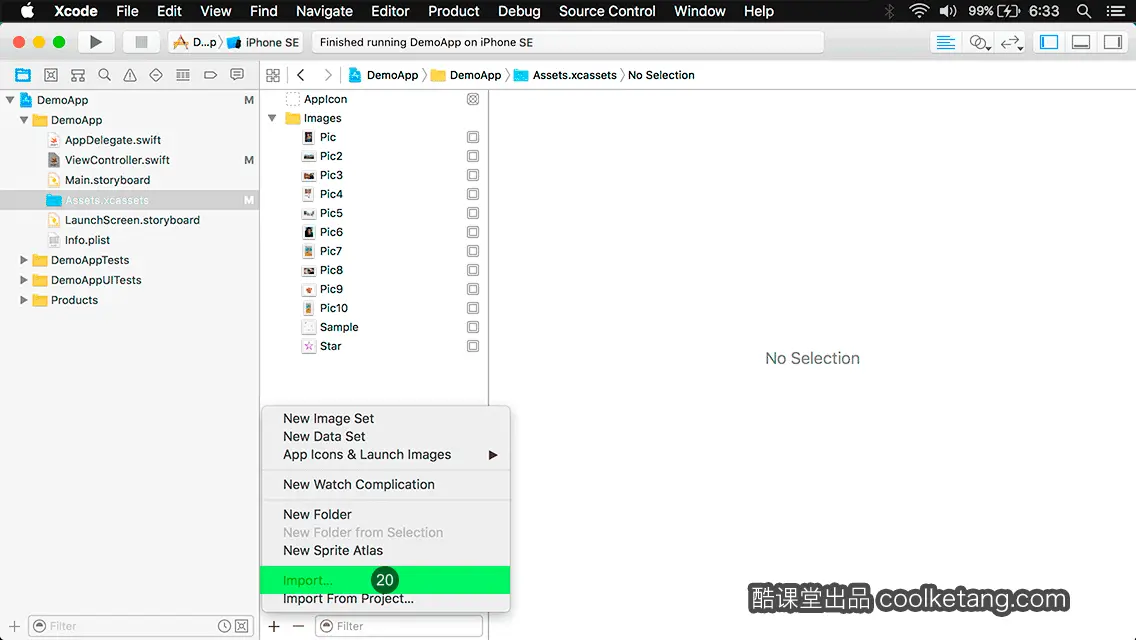Expand the DemoAppTests folder
This screenshot has width=1136, height=640.
[x=24, y=260]
